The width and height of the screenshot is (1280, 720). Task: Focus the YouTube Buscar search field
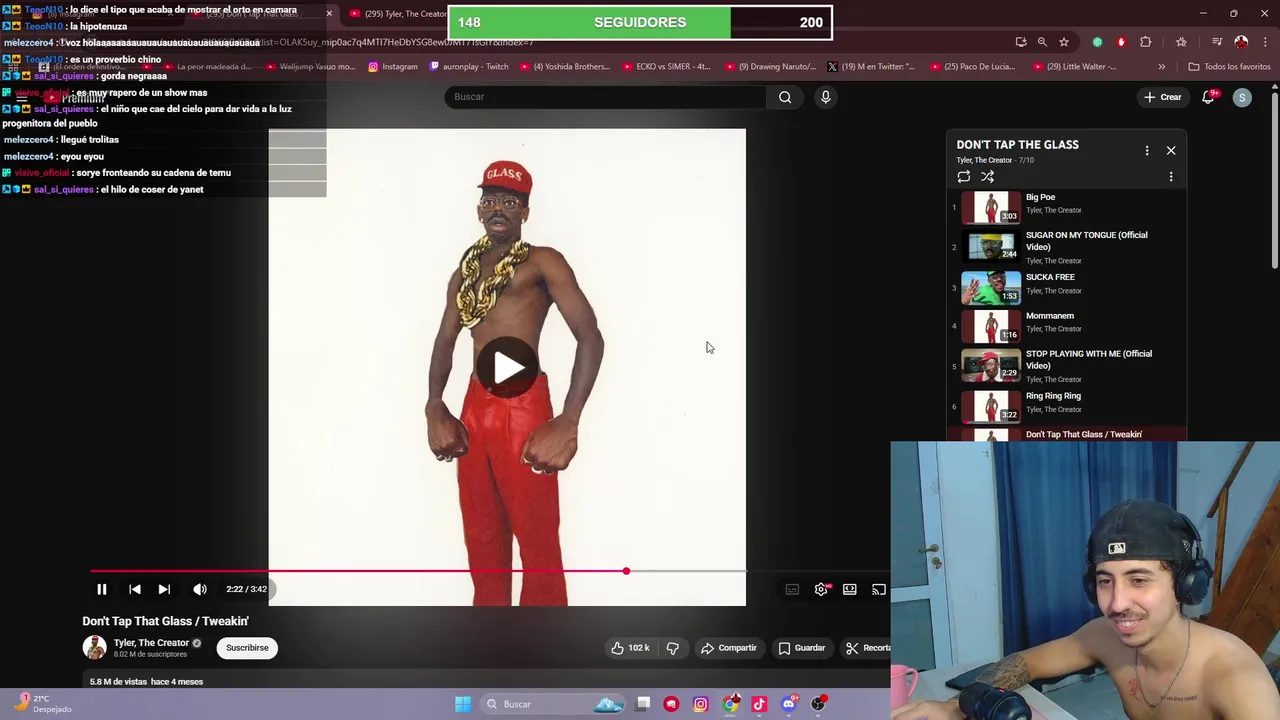click(605, 97)
